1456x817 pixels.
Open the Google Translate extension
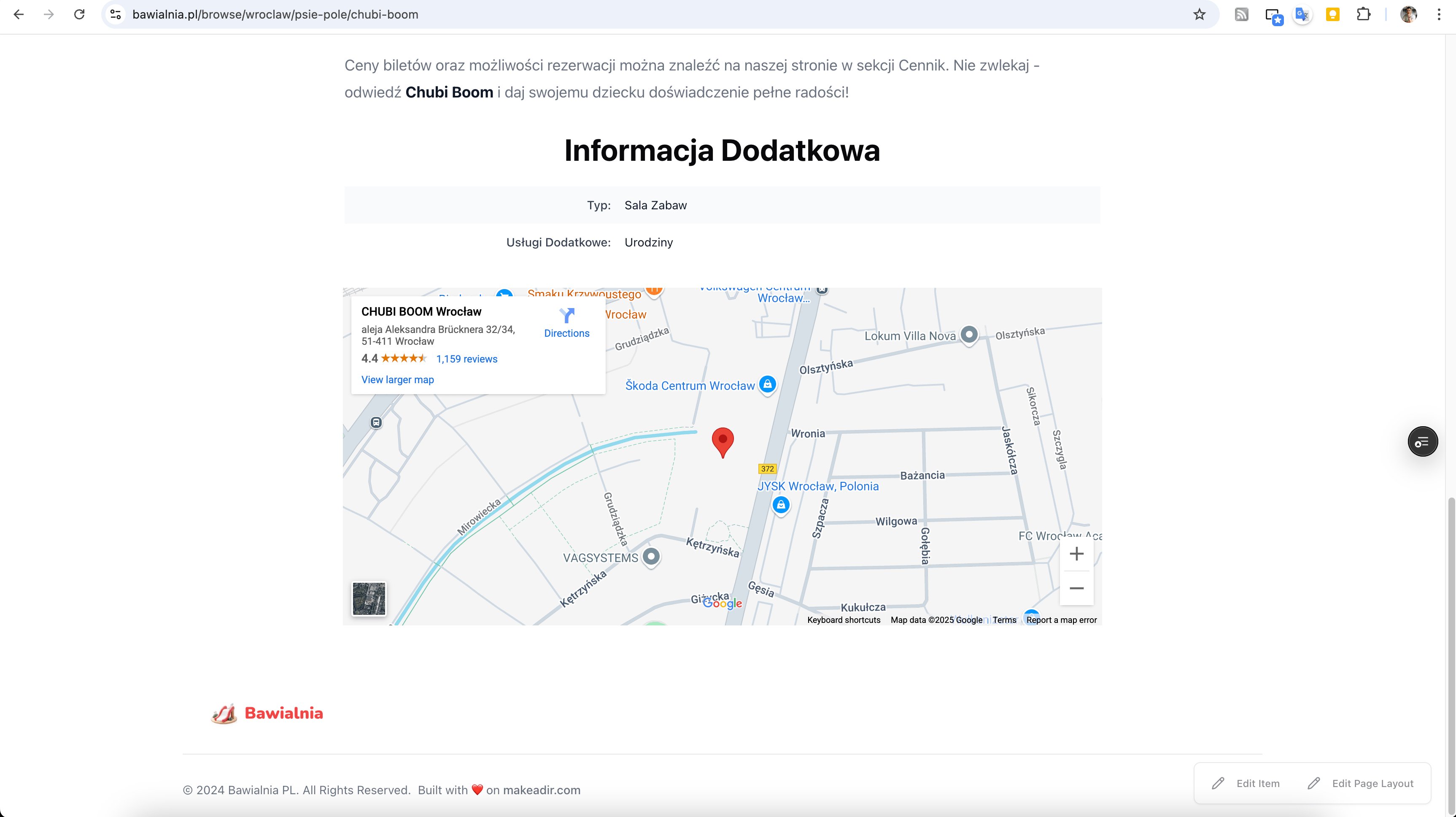(1302, 15)
